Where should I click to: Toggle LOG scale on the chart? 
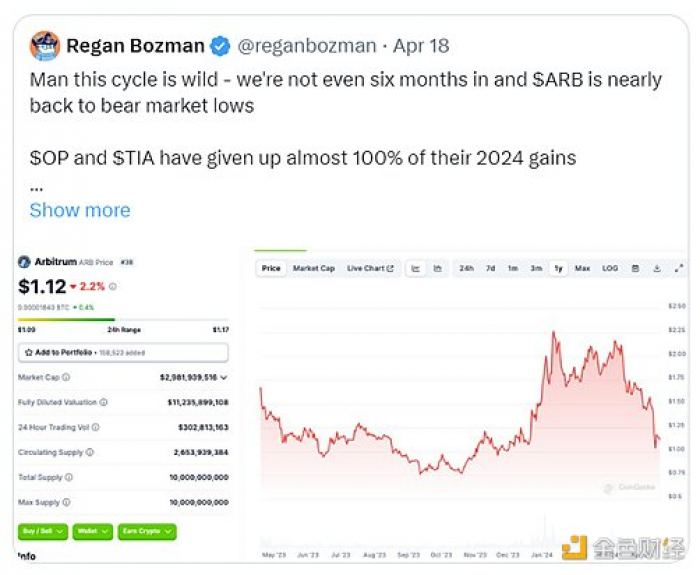pyautogui.click(x=610, y=268)
